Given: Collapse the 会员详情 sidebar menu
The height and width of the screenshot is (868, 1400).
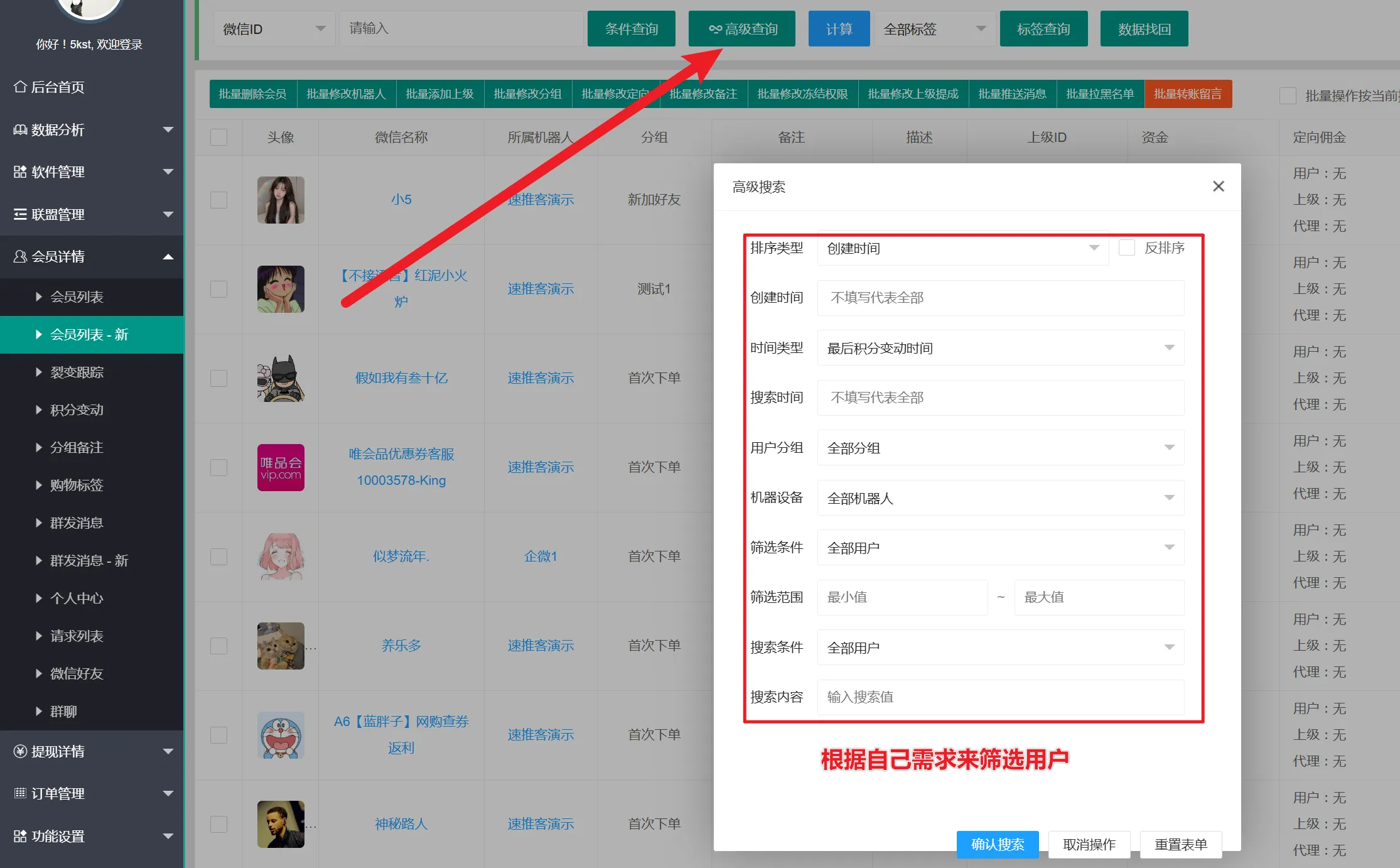Looking at the screenshot, I should point(92,257).
